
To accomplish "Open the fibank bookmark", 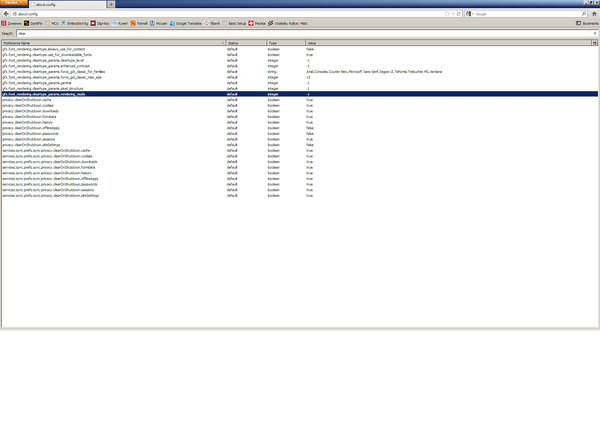I will point(212,23).
